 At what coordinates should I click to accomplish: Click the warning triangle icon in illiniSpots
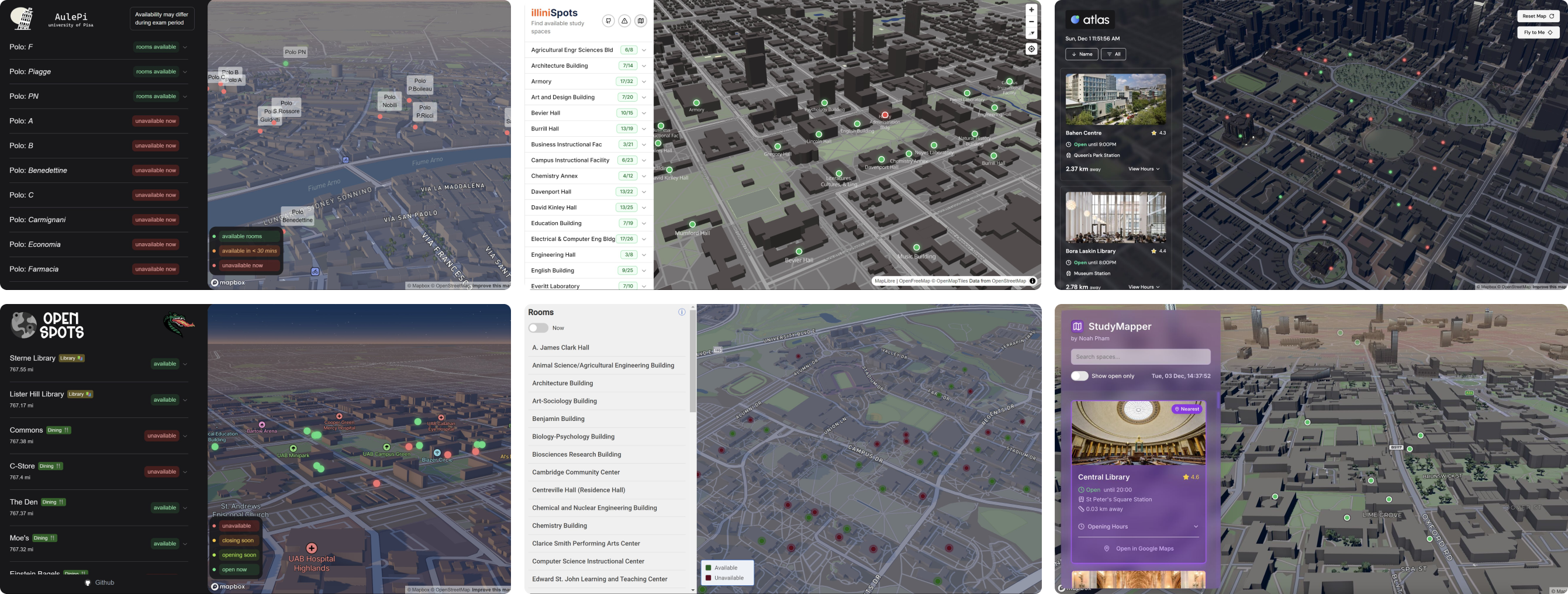(x=624, y=21)
